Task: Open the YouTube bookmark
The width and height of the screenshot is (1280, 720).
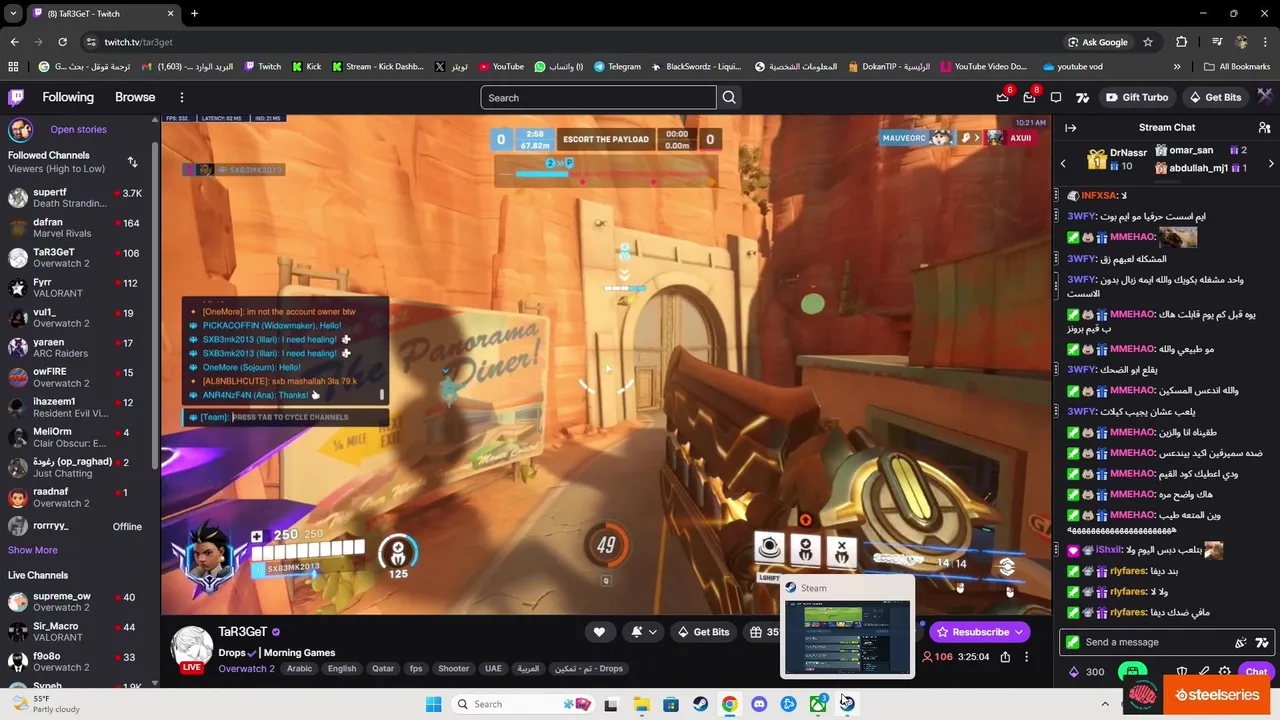Action: click(x=501, y=67)
